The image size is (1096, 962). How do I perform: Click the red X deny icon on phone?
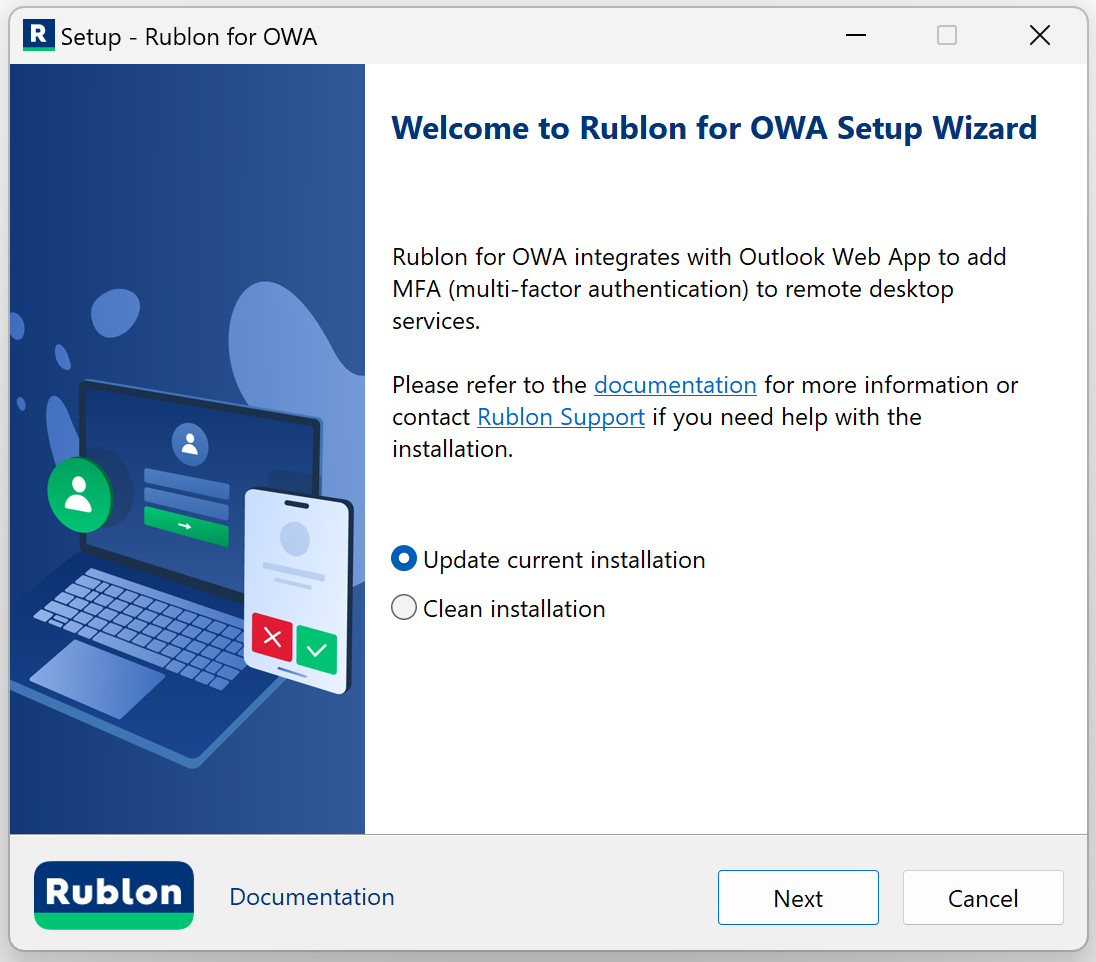272,638
